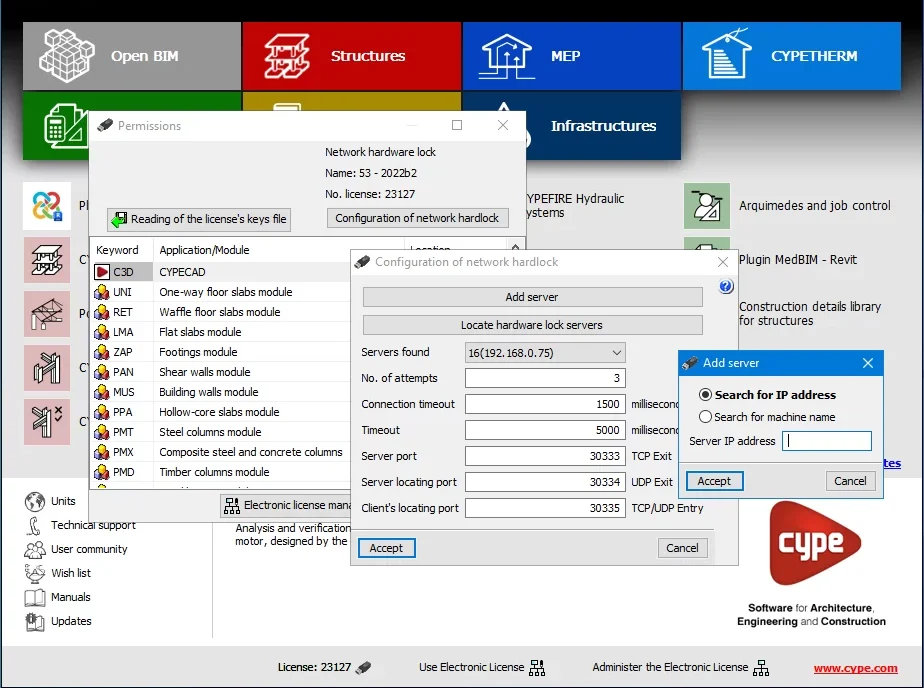Click Cancel in Configuration of network hardlock
924x688 pixels.
click(682, 548)
